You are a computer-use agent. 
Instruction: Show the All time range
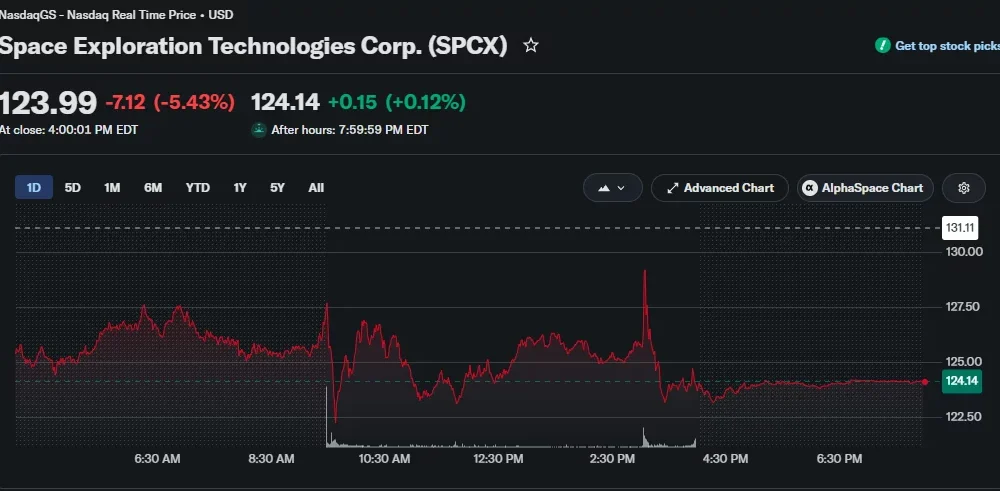316,188
